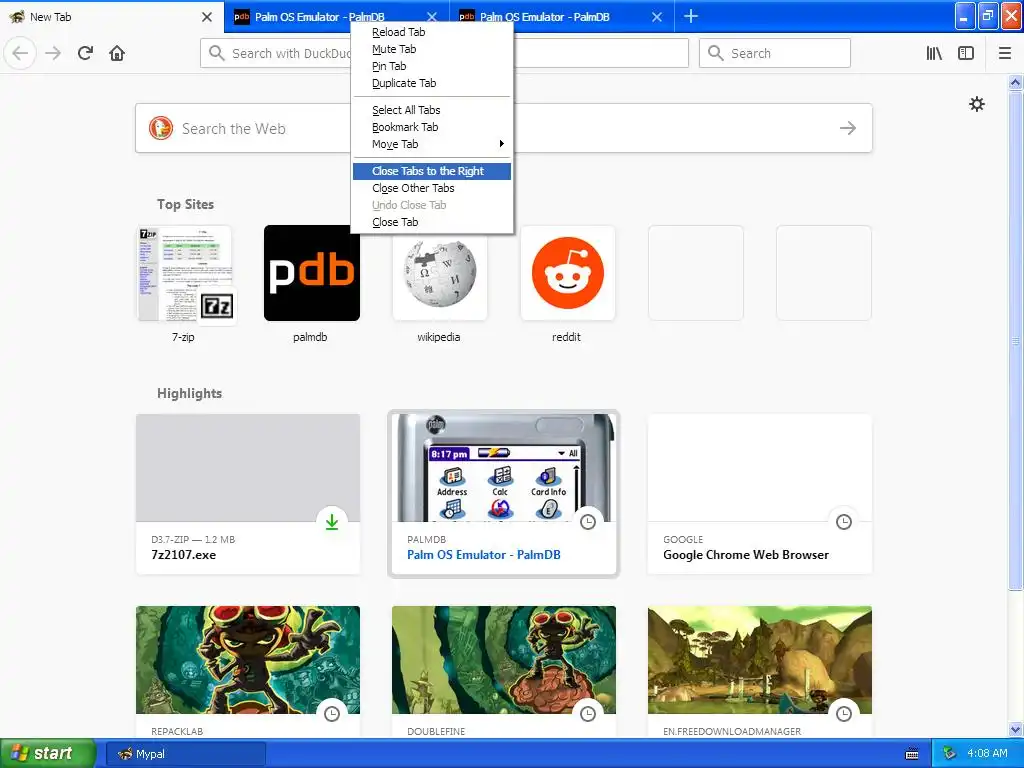
Task: Open the DOUBLEFINE highlight thumbnail
Action: click(504, 660)
